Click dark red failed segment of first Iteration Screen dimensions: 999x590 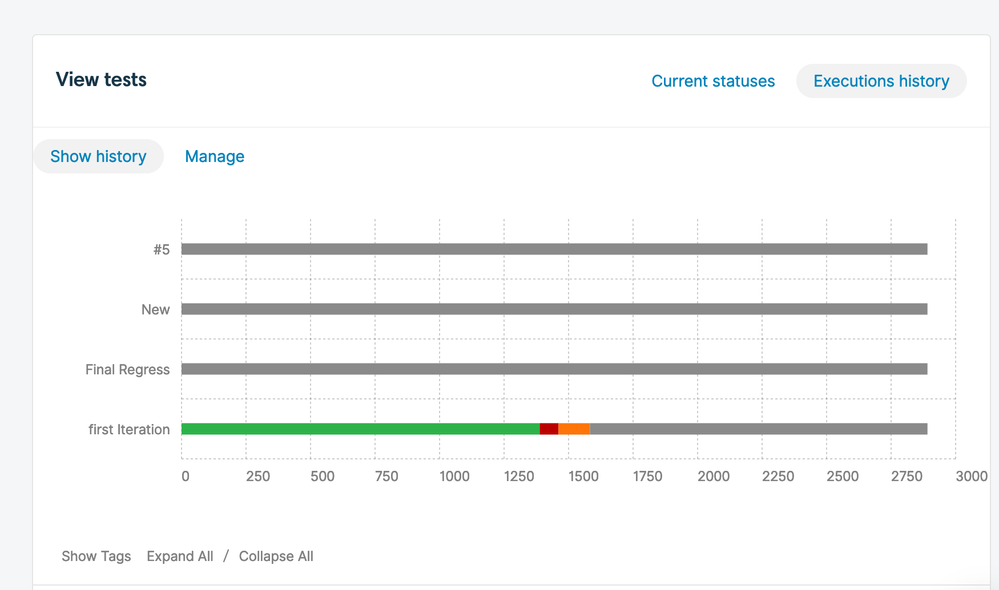549,429
